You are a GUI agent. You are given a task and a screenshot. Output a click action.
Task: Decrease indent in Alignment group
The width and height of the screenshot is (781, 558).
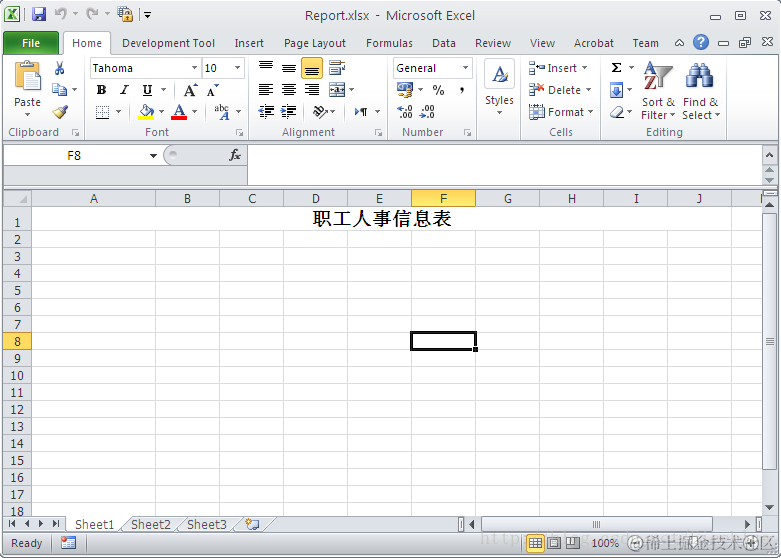pyautogui.click(x=266, y=112)
